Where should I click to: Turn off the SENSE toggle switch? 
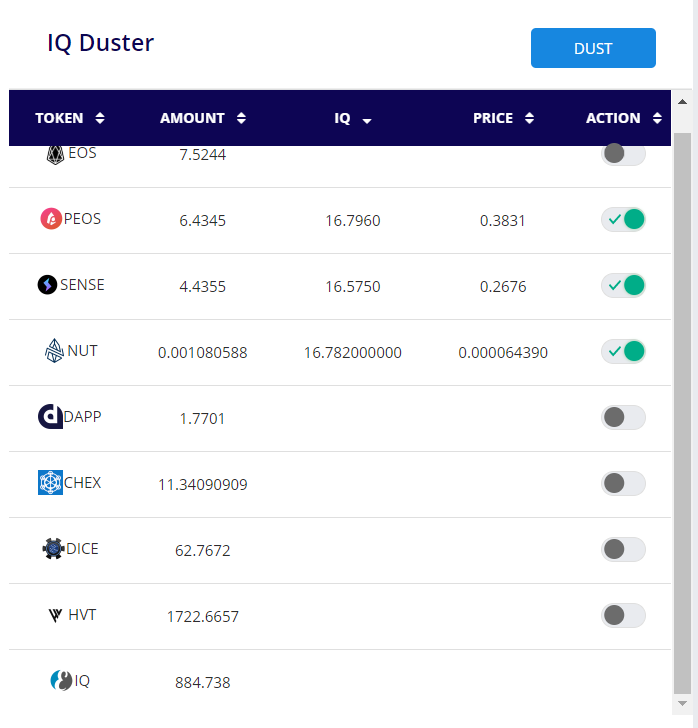pos(623,285)
